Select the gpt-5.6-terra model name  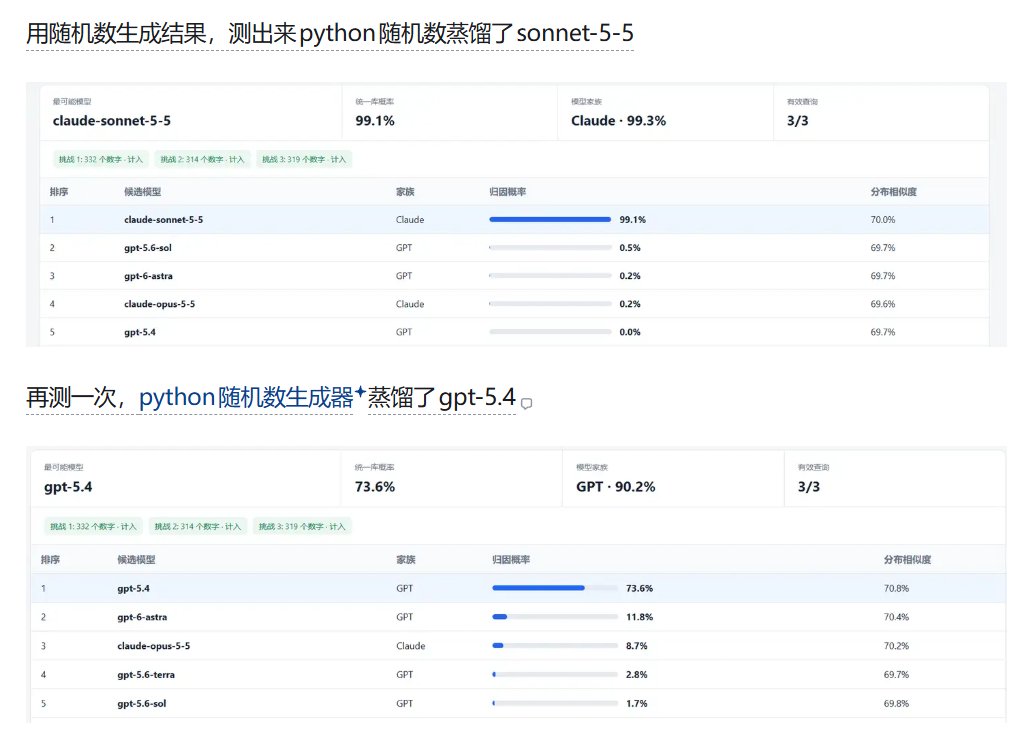tap(146, 675)
